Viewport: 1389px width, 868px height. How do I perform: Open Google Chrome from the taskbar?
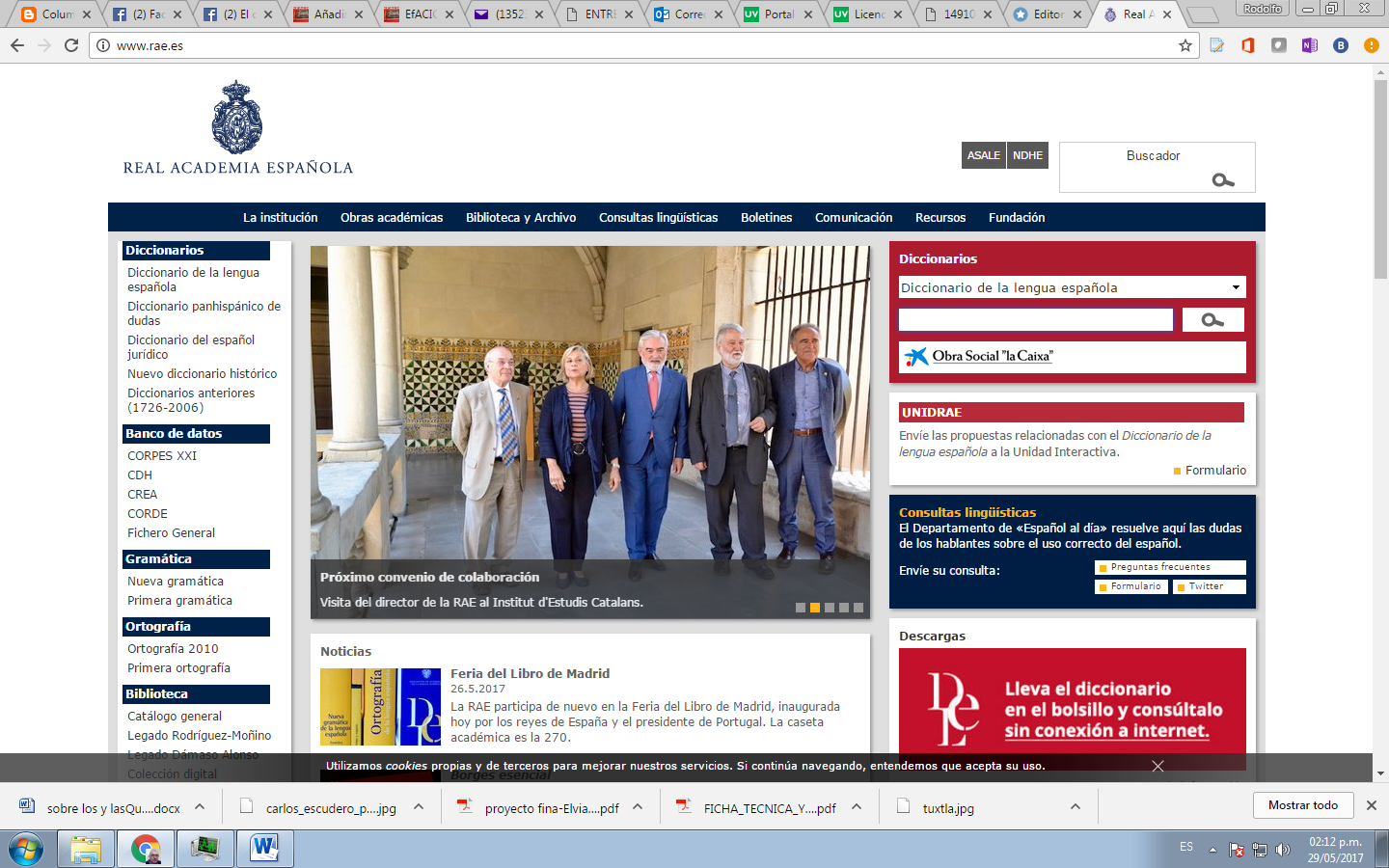point(146,849)
